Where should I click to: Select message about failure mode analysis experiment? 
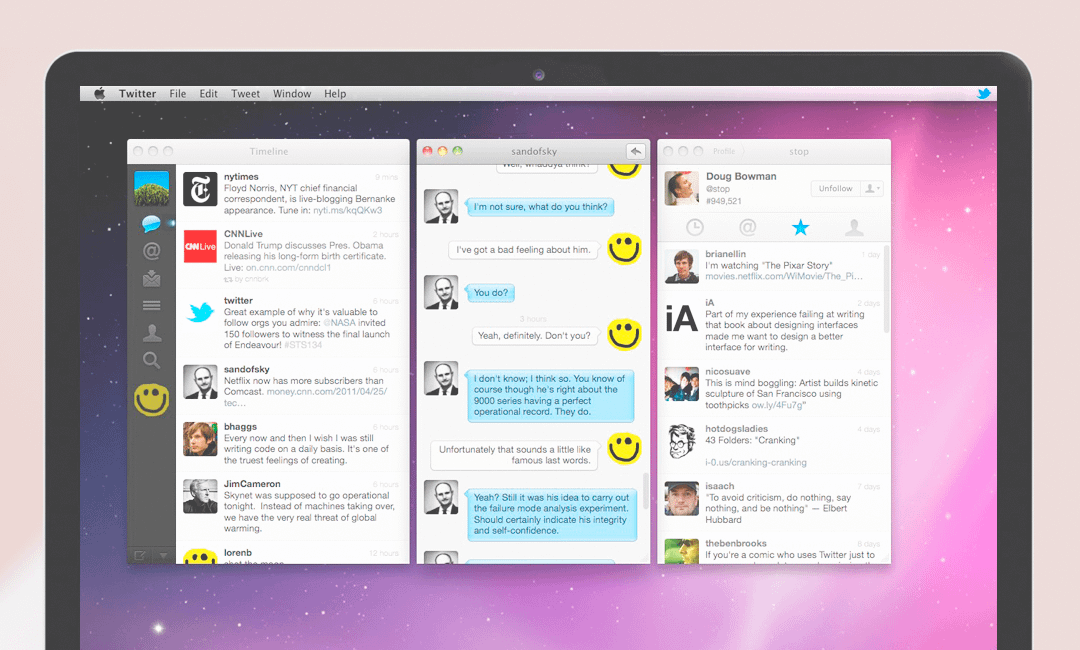551,514
